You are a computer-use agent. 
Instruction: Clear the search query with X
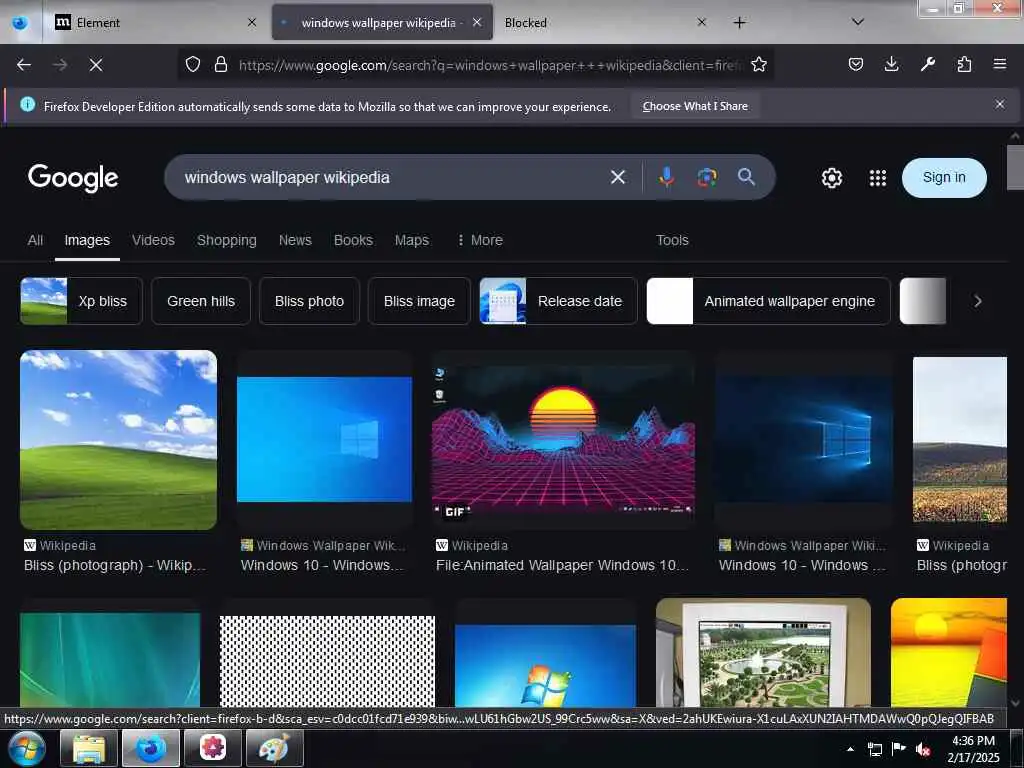618,177
